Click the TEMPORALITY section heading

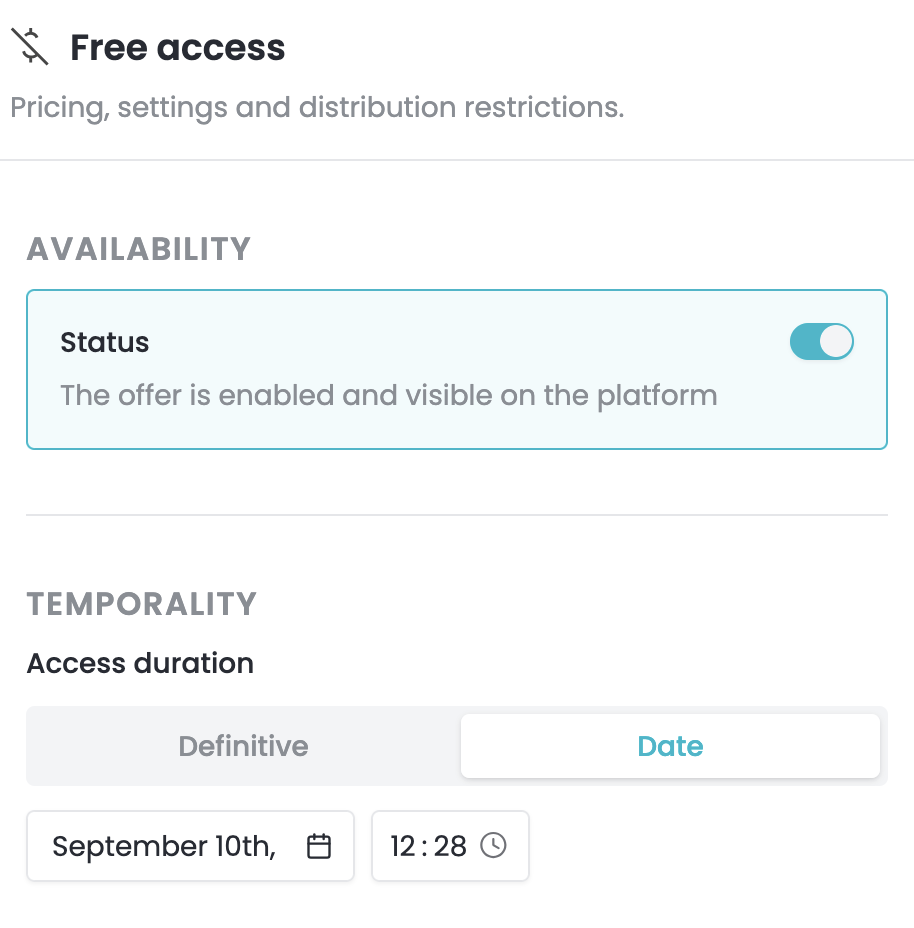click(141, 604)
